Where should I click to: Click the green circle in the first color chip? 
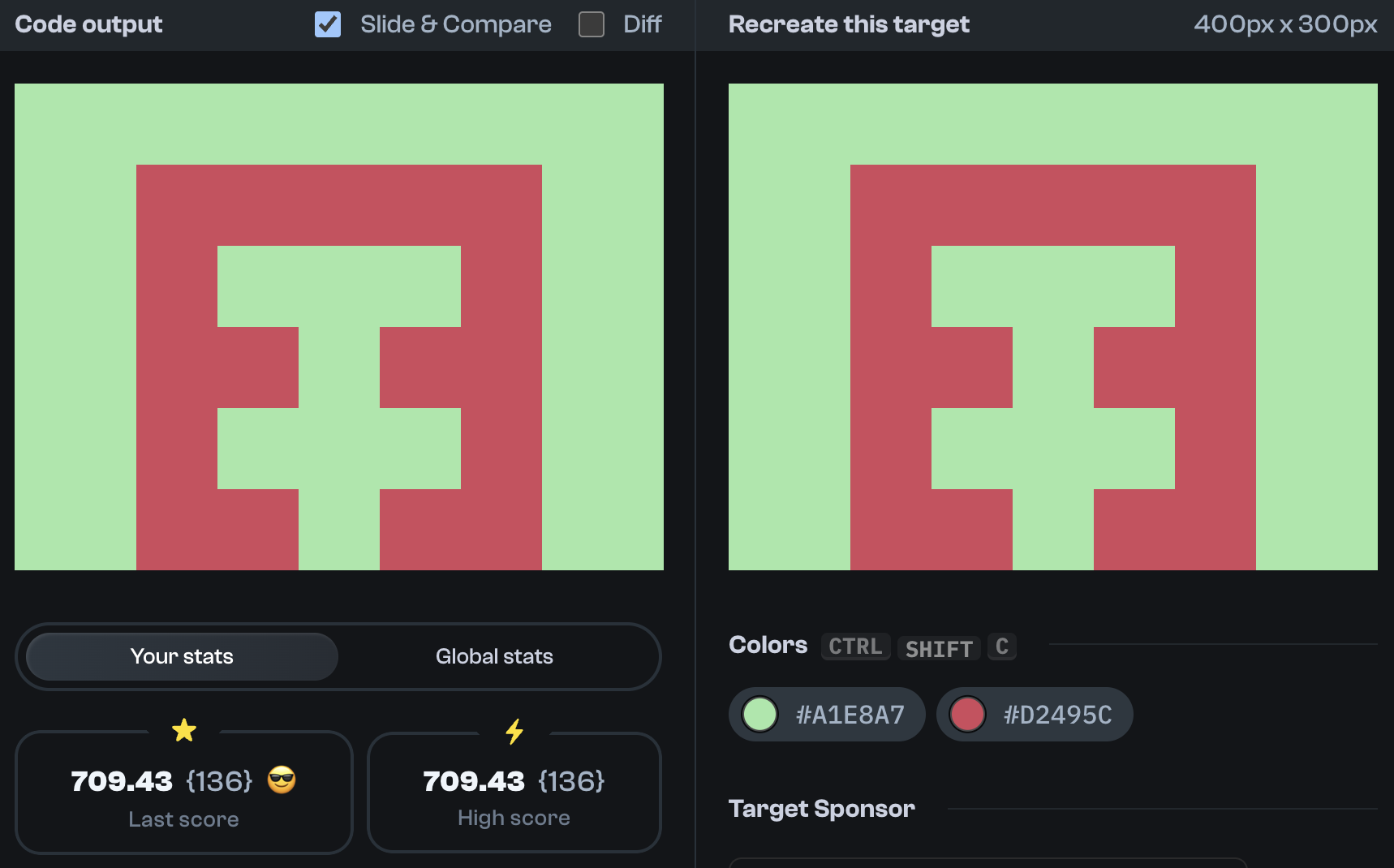pos(759,714)
